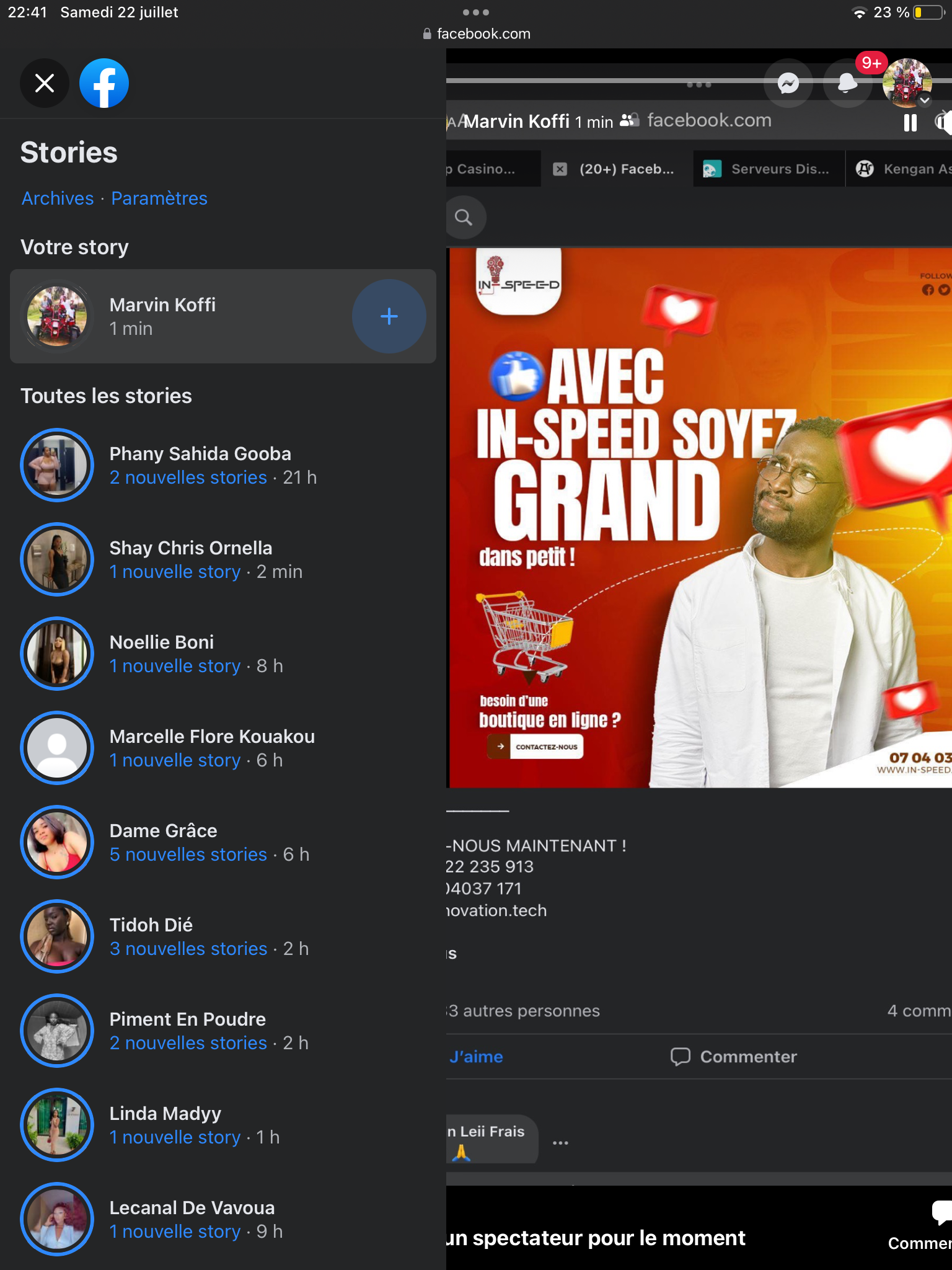Close the Stories viewer with X
The width and height of the screenshot is (952, 1270).
(x=45, y=83)
